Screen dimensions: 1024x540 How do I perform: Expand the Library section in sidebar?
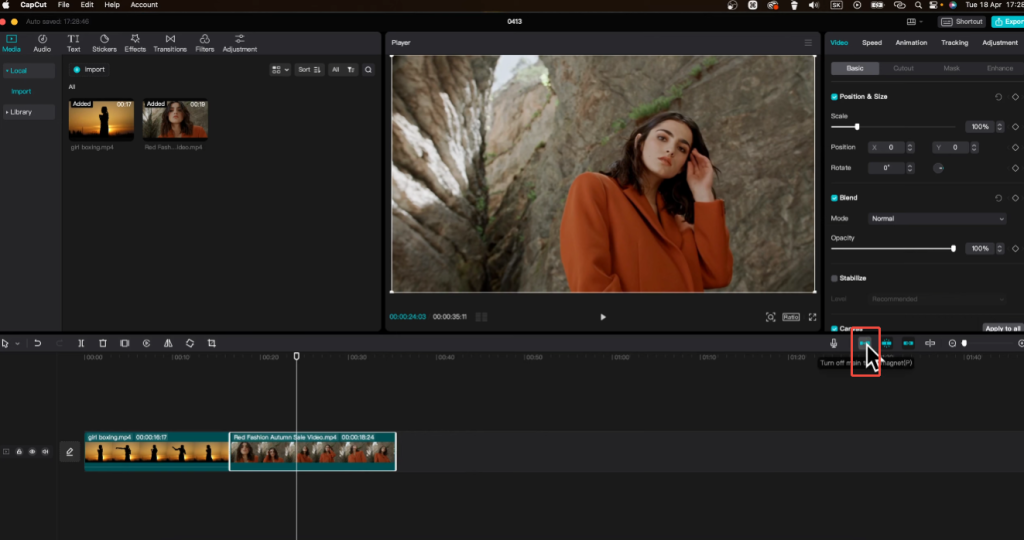click(20, 112)
